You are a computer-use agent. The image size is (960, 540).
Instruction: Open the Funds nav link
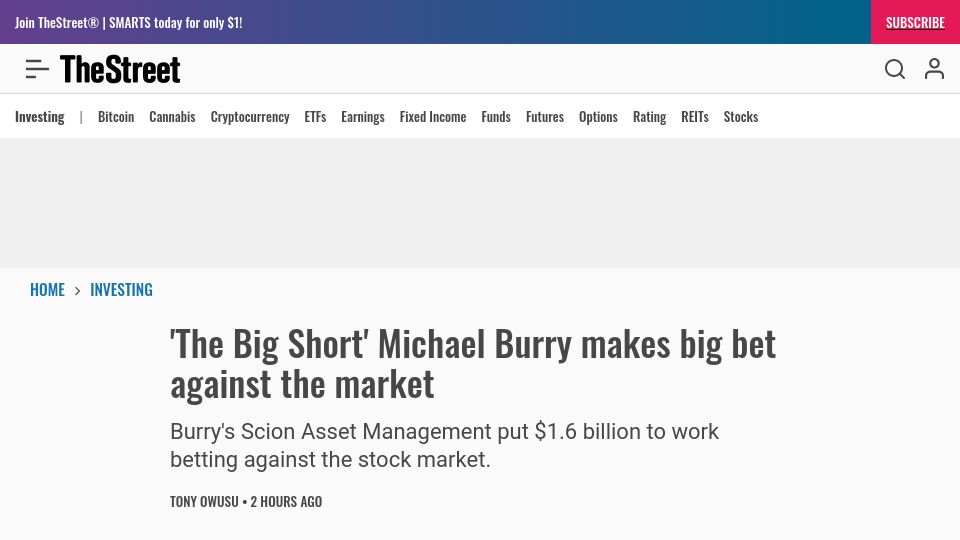(x=496, y=117)
